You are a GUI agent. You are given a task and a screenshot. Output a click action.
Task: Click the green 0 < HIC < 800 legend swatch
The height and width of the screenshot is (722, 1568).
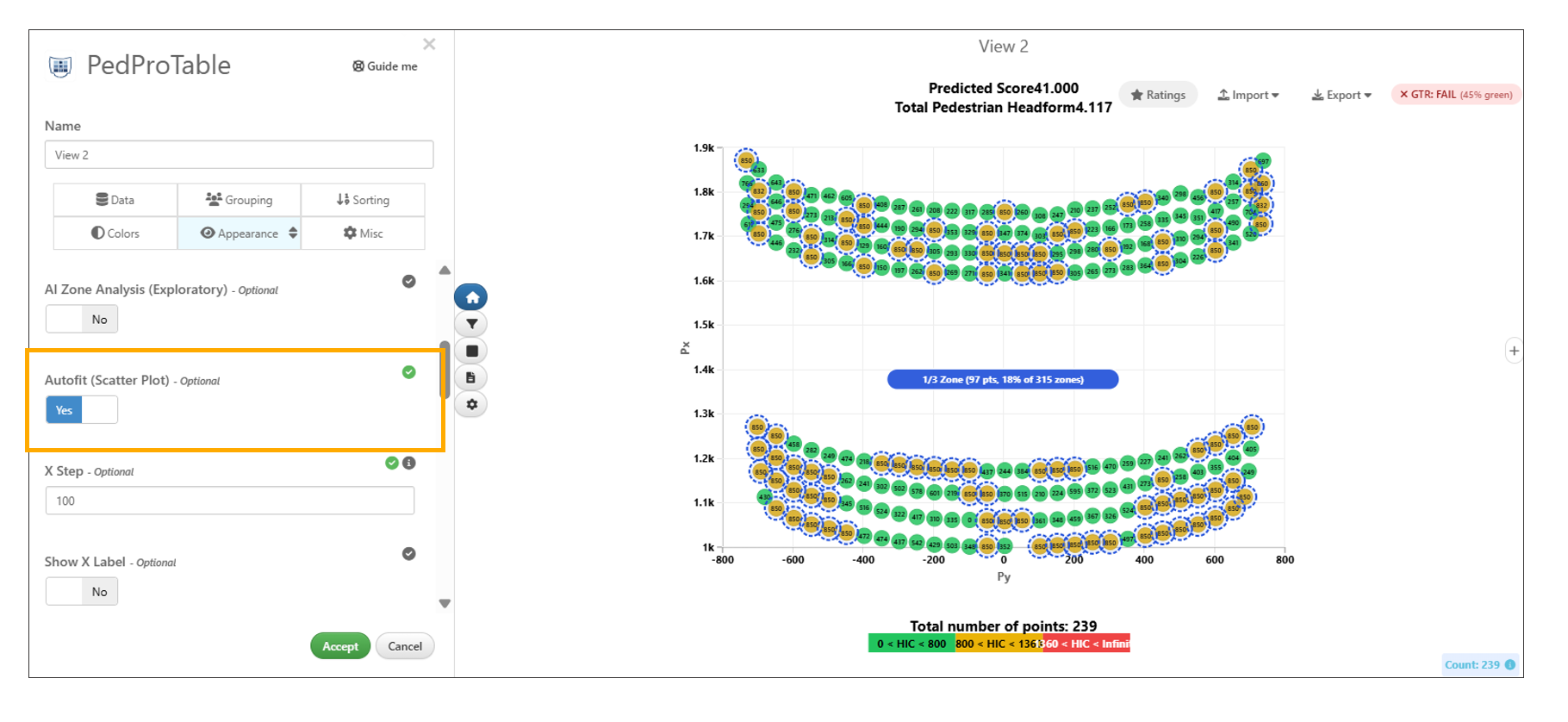(911, 644)
